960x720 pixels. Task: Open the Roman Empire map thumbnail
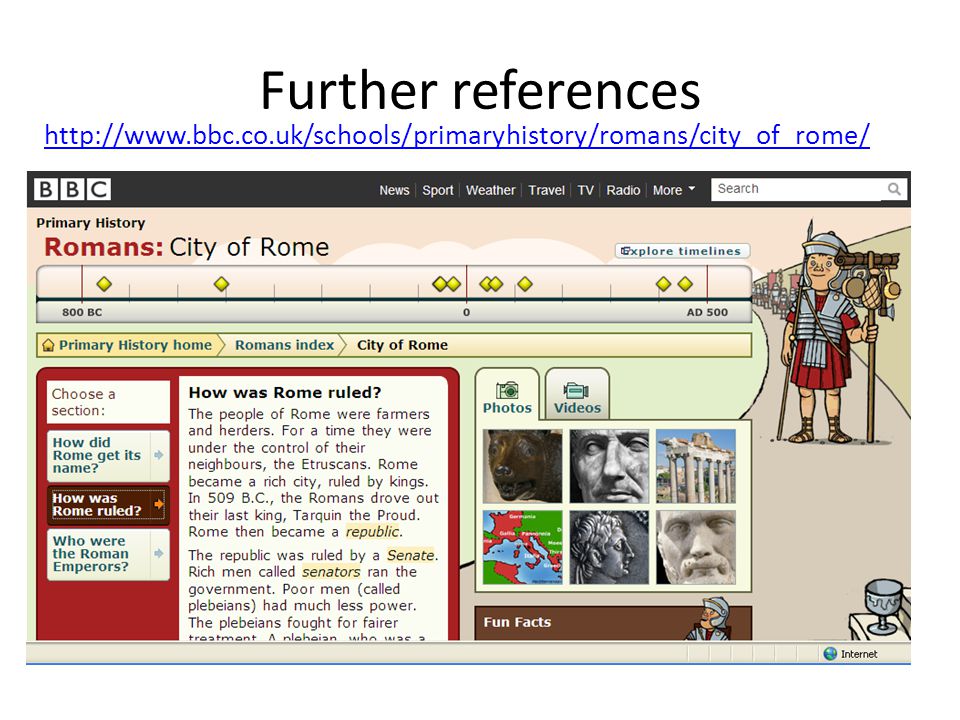click(x=522, y=547)
